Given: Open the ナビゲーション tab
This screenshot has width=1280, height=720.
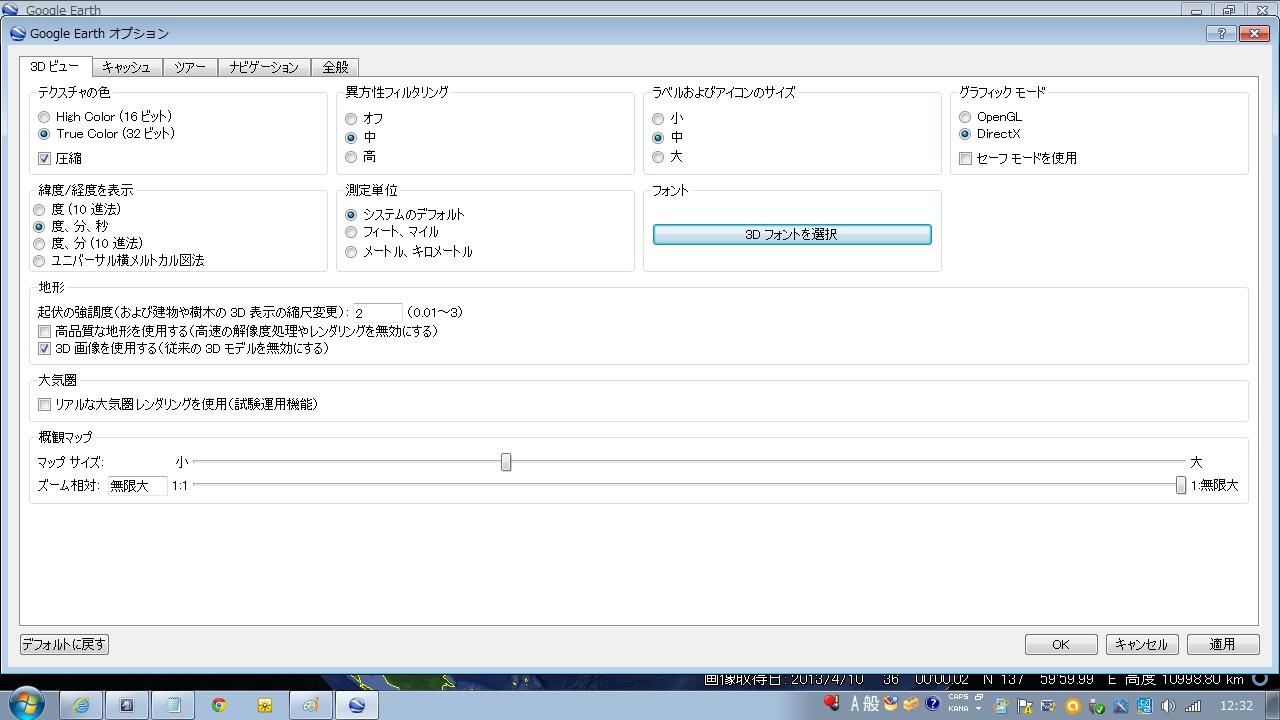Looking at the screenshot, I should point(264,67).
